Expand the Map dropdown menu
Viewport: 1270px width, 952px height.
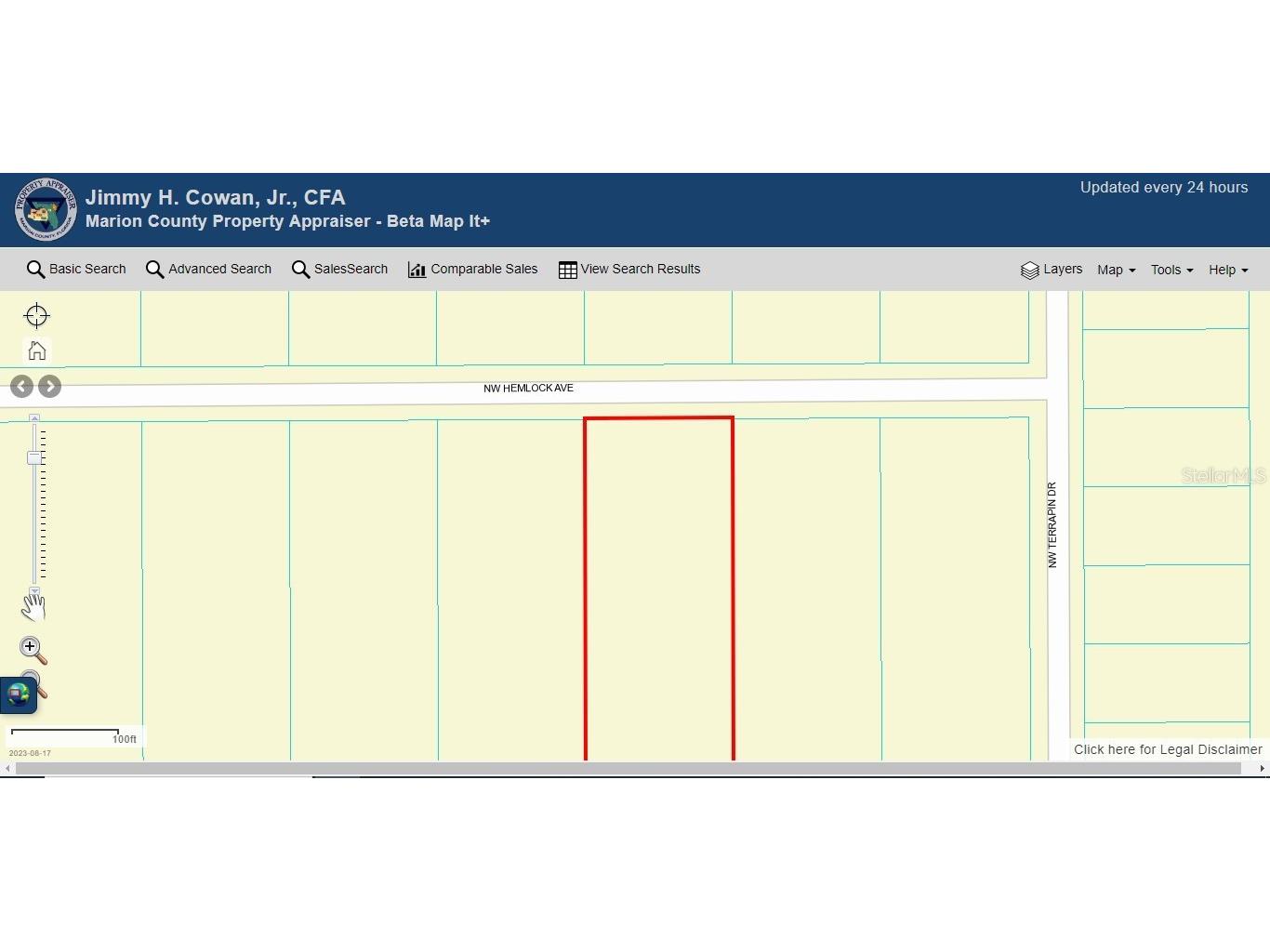(1116, 270)
